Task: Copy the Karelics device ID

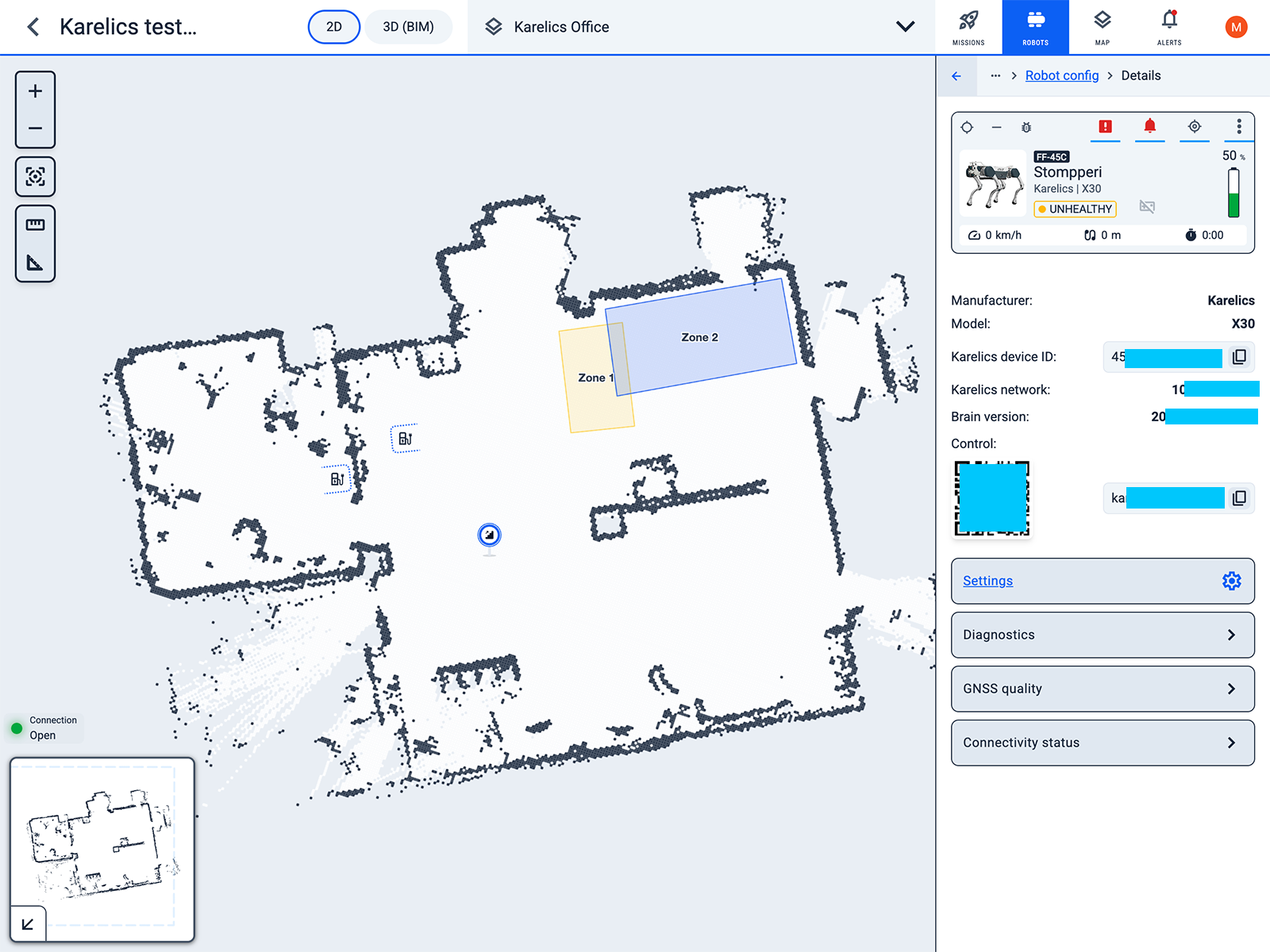Action: (x=1239, y=357)
